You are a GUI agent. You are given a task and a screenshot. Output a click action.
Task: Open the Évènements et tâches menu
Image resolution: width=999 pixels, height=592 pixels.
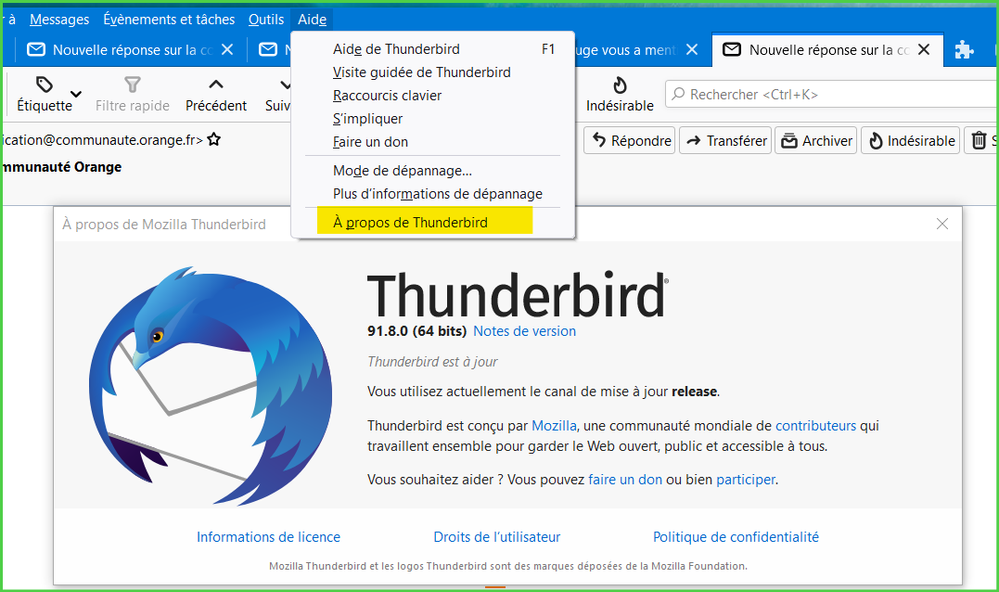[169, 19]
